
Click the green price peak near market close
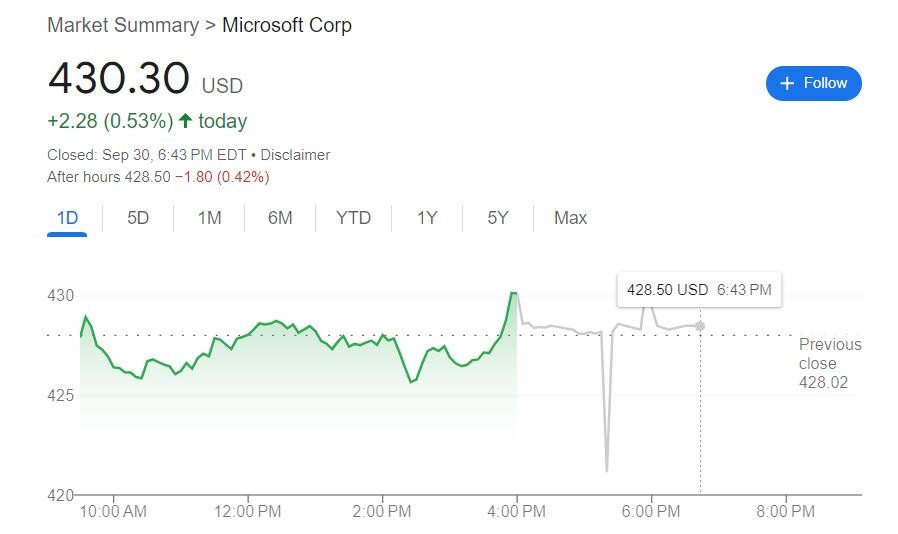point(513,293)
